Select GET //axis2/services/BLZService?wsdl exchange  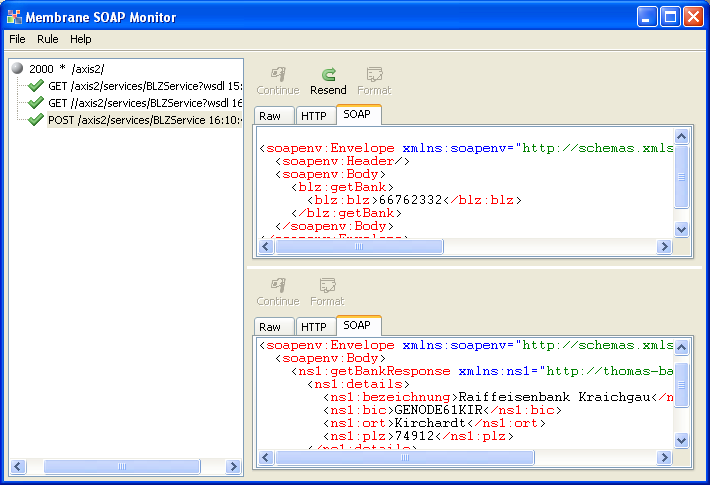pos(145,103)
